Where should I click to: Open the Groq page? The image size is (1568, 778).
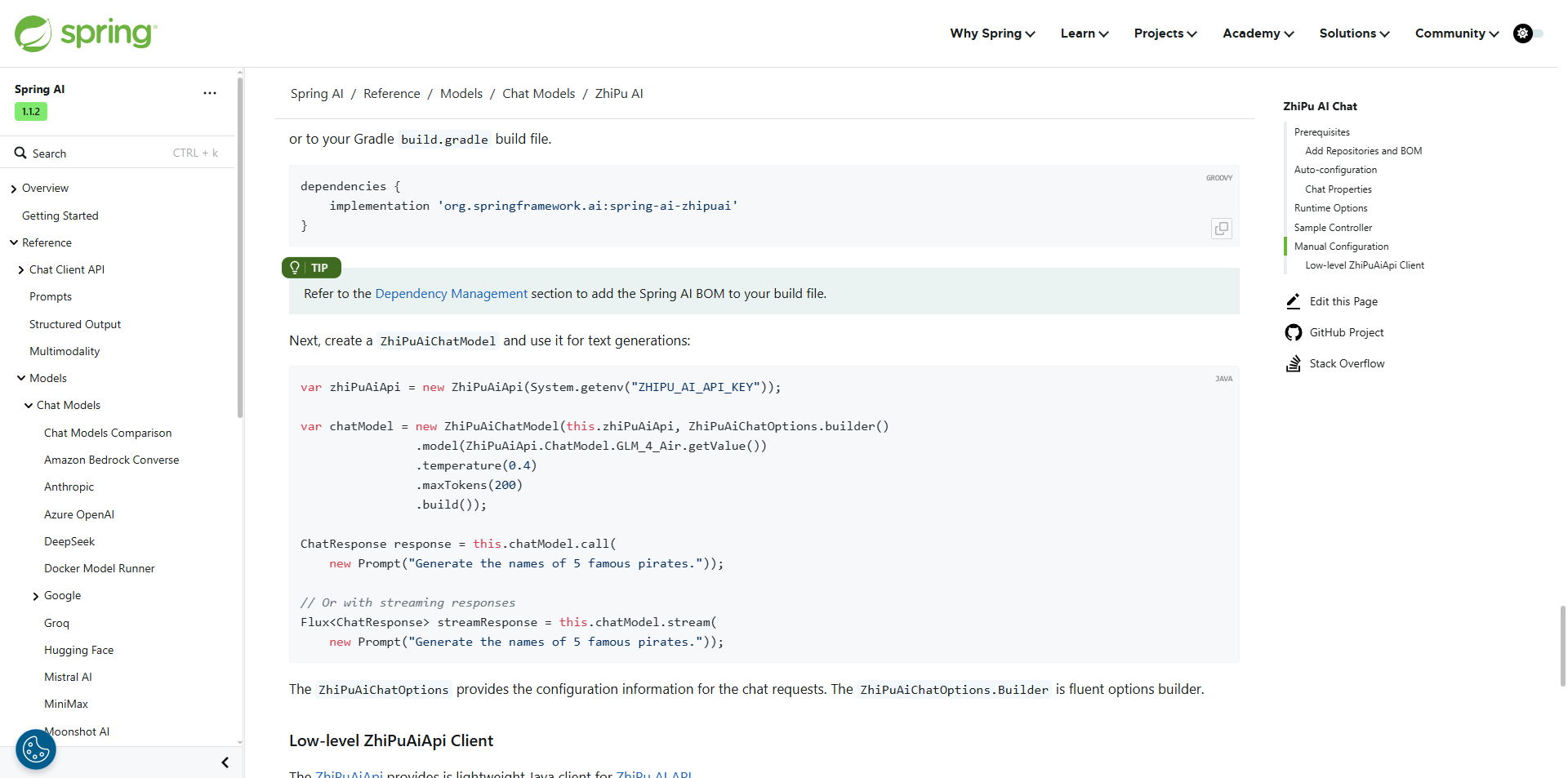[x=57, y=623]
